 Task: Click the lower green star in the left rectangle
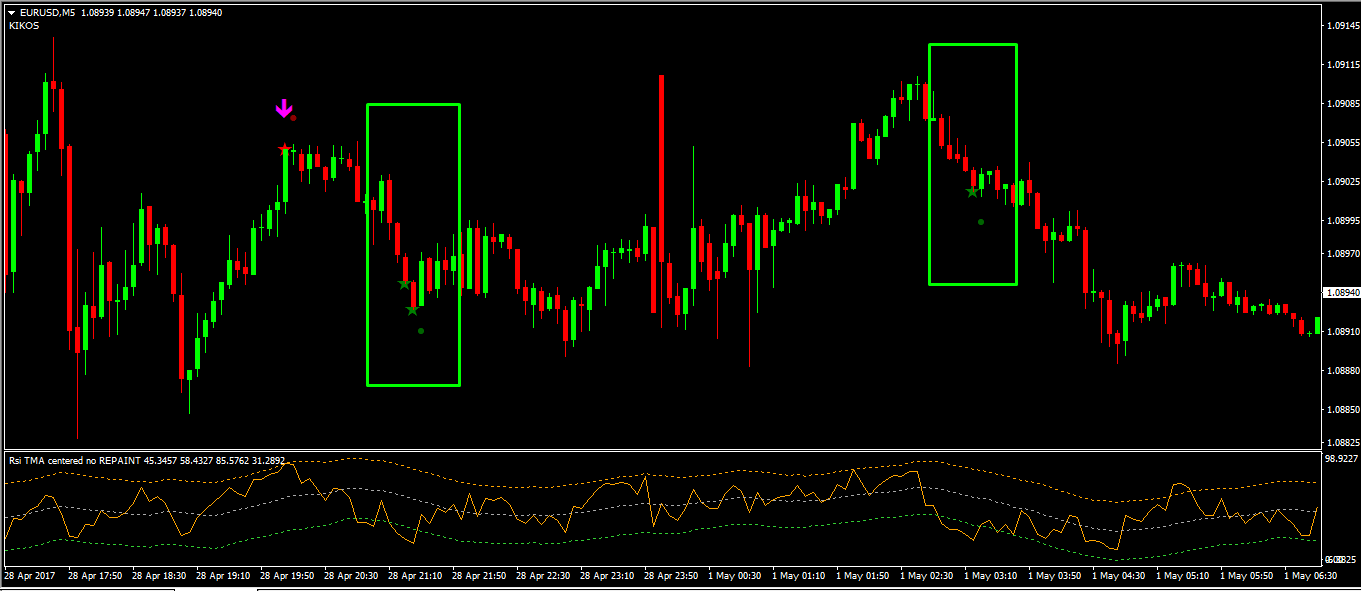pyautogui.click(x=412, y=310)
